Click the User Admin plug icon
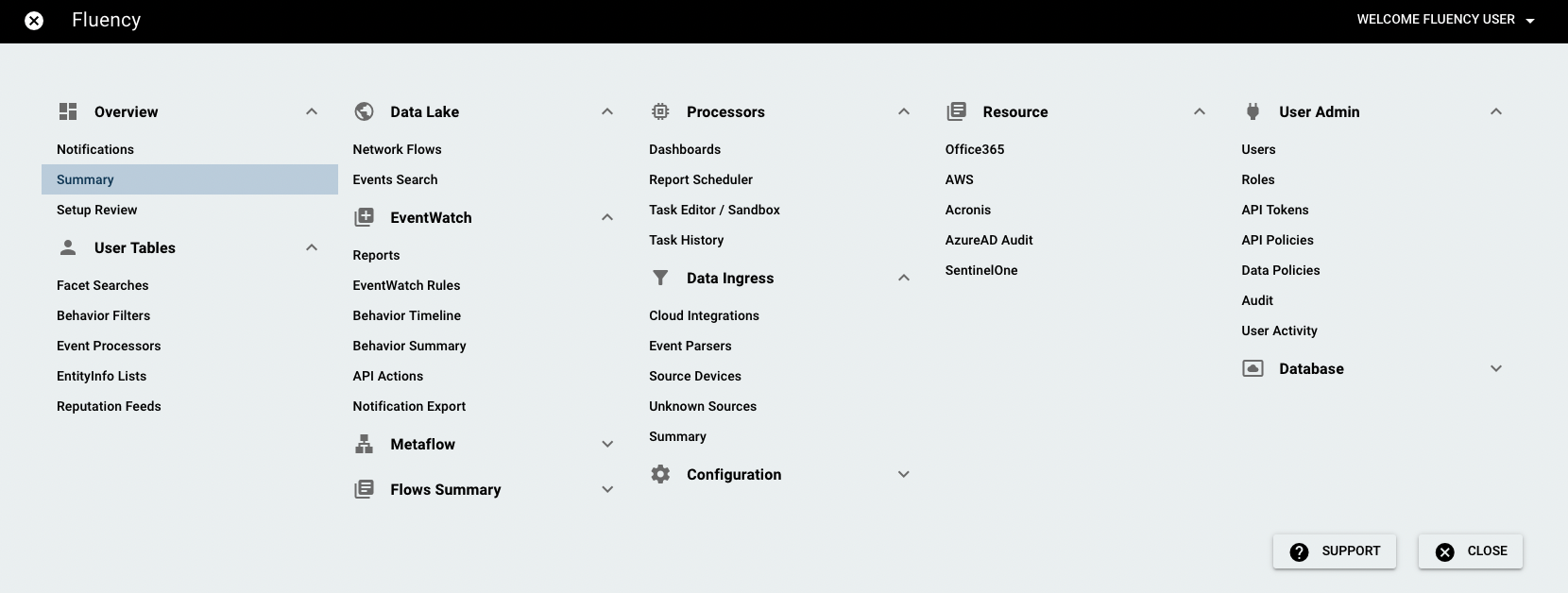Screen dimensions: 1568x593 1253,111
